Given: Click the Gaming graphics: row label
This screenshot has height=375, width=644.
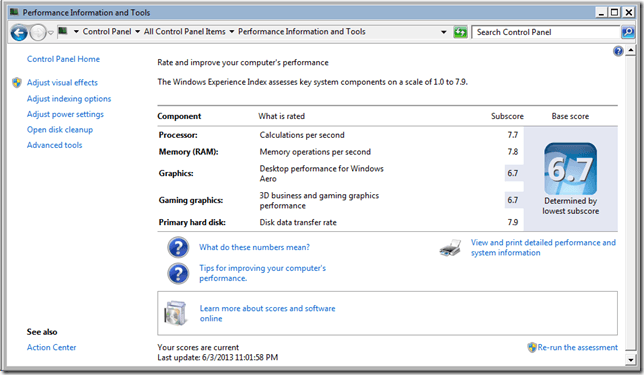Looking at the screenshot, I should pos(191,200).
